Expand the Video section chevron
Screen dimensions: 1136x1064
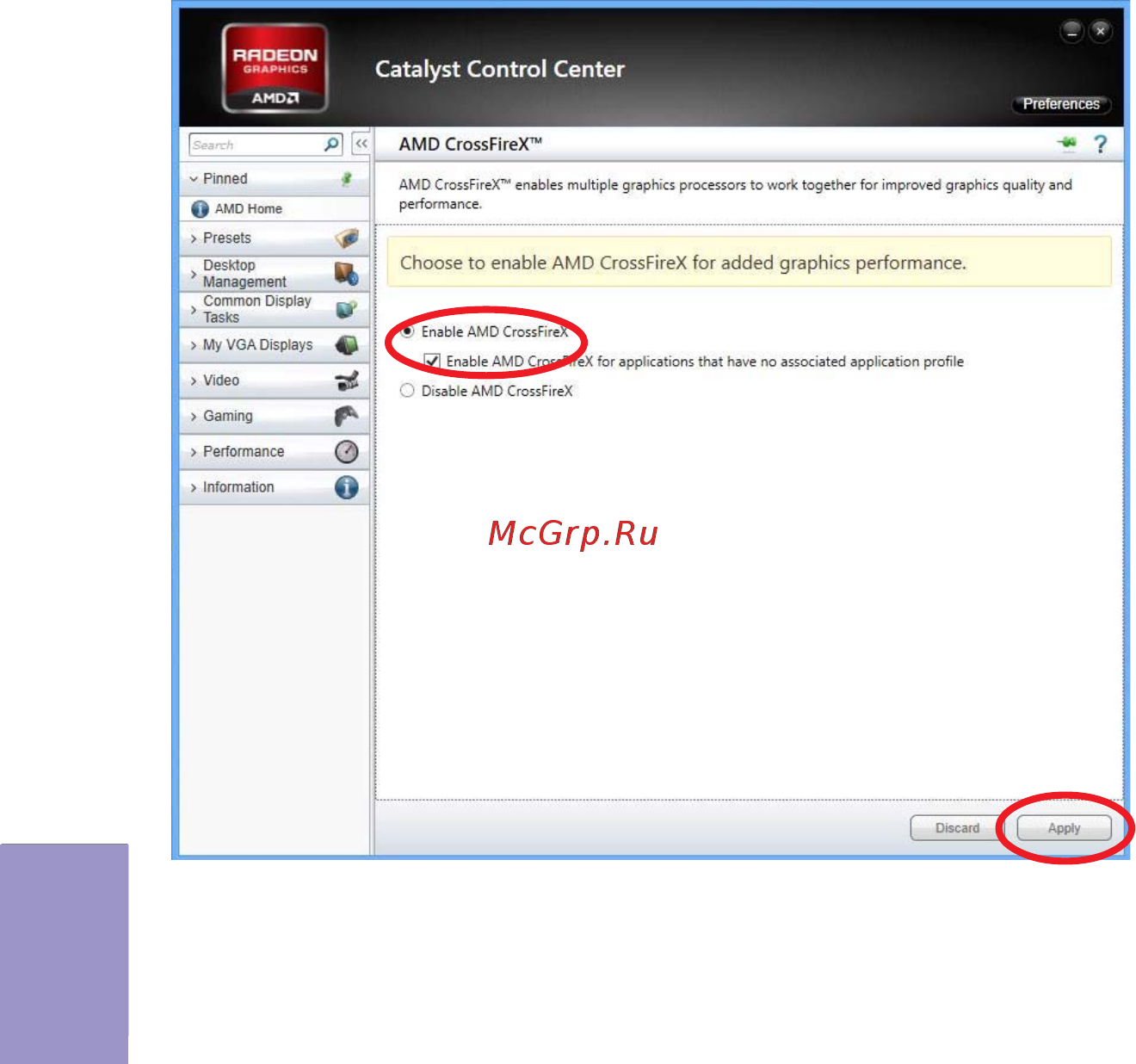[194, 380]
